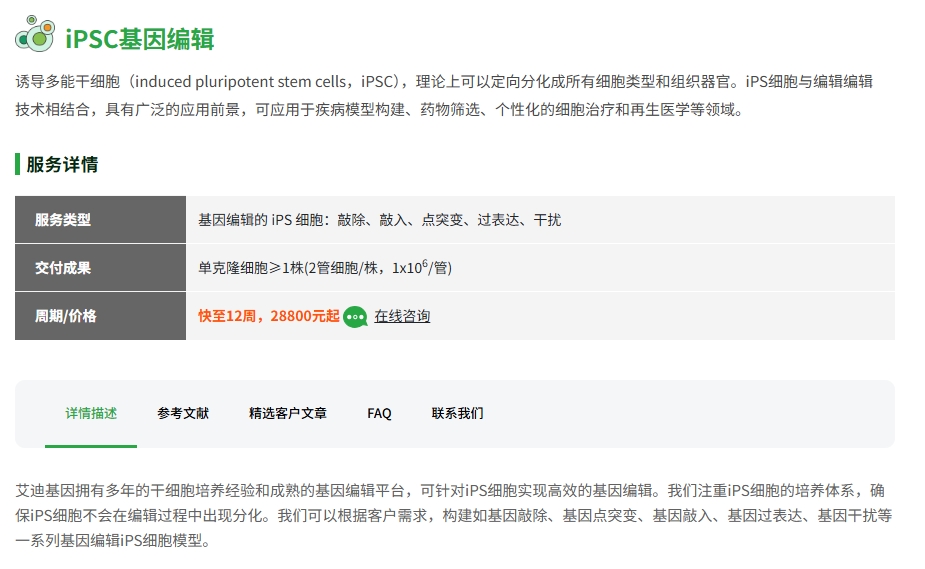Open the 在线咨询 link

click(x=402, y=316)
